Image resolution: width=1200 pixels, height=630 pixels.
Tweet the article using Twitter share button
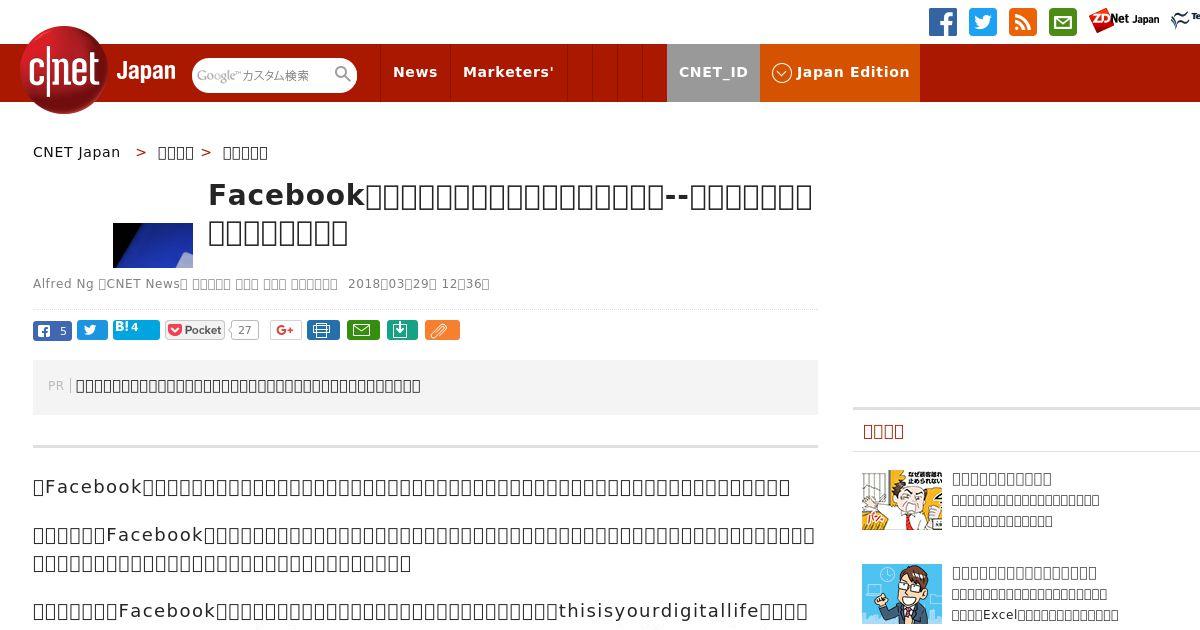click(92, 330)
